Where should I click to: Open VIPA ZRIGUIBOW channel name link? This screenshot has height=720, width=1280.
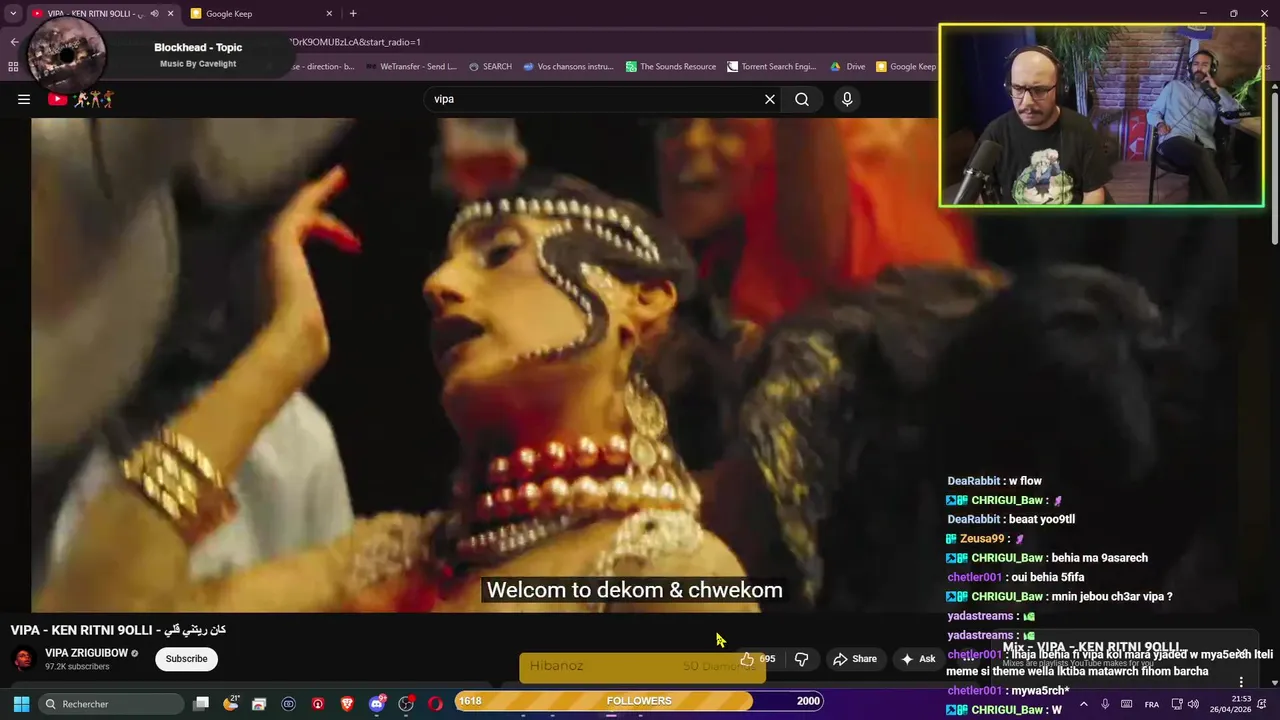coord(86,653)
